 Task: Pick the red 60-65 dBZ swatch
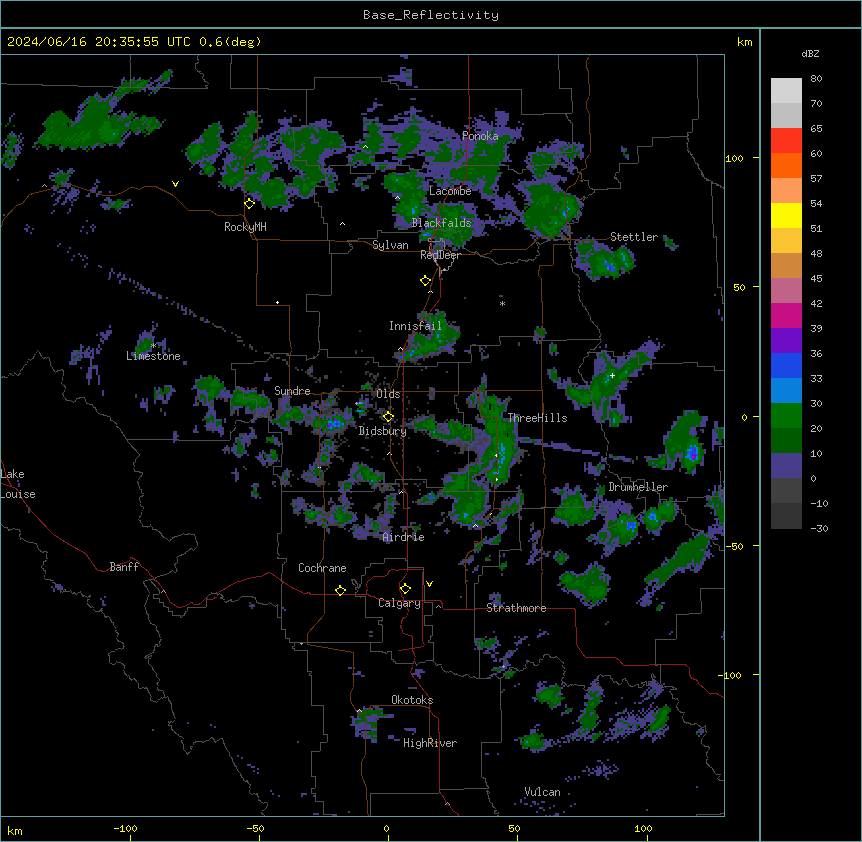tap(786, 141)
